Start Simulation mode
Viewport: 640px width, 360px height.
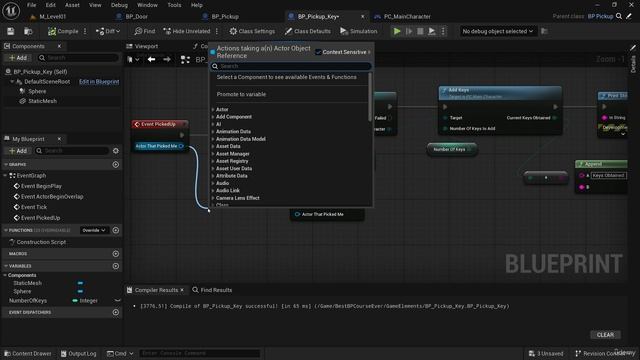pos(359,31)
